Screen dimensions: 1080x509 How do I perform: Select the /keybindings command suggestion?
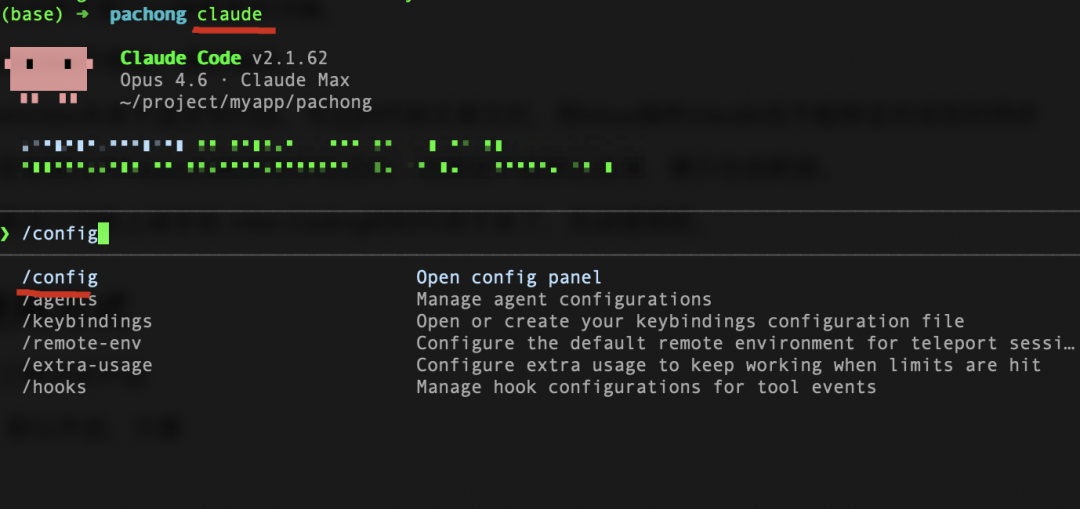(87, 321)
